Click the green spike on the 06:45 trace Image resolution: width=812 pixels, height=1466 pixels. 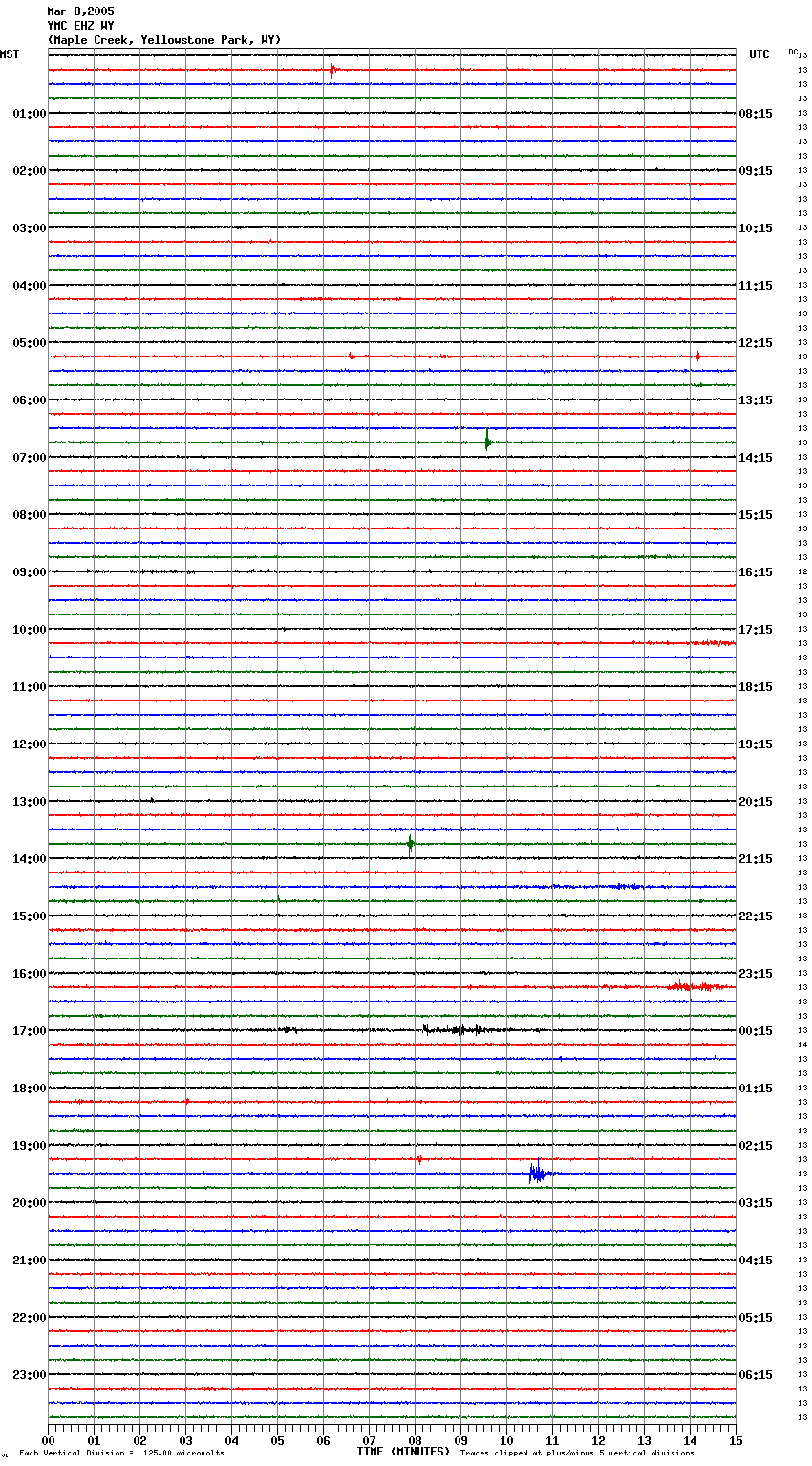(487, 441)
